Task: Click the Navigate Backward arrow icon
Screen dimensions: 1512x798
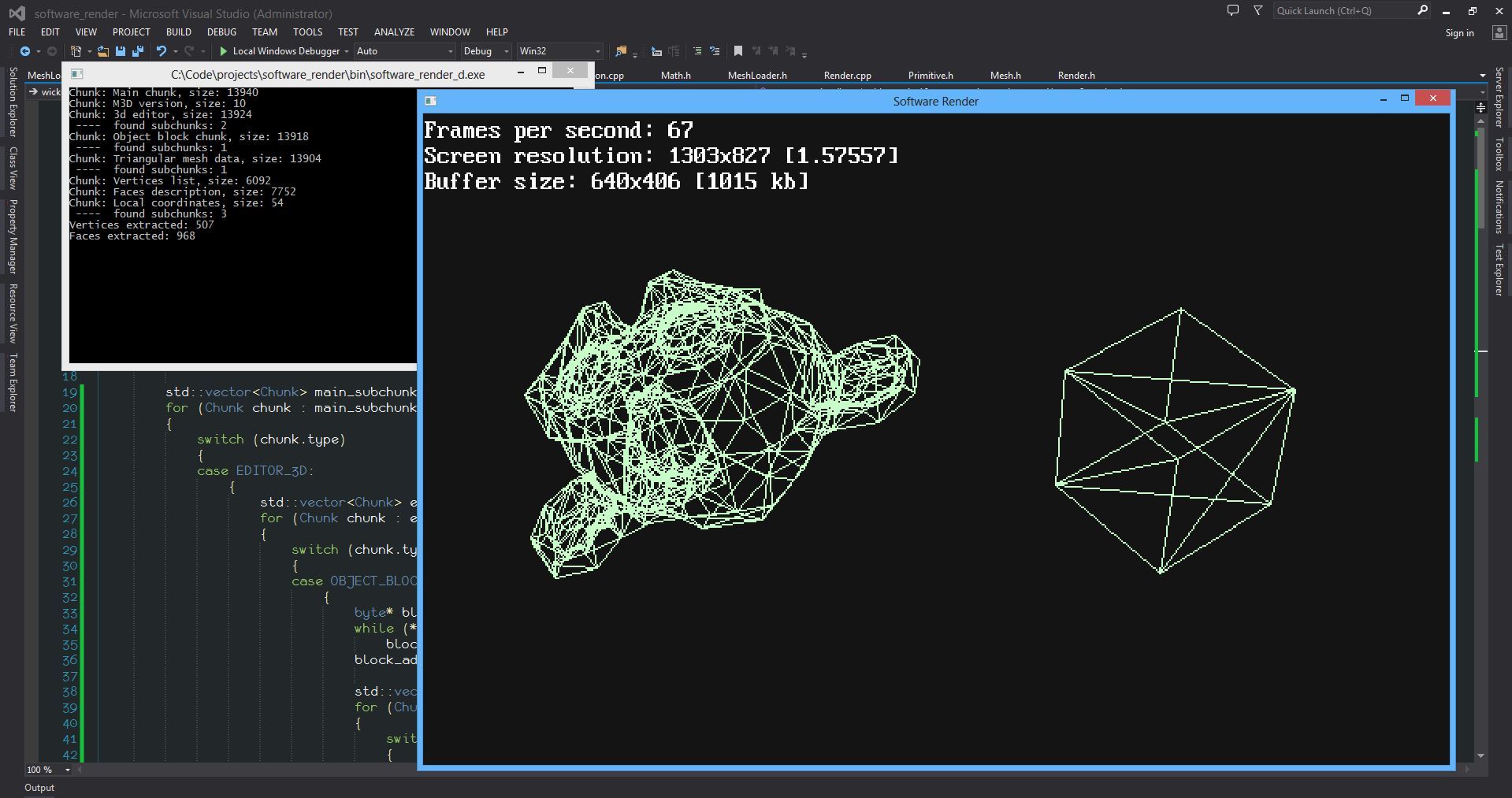Action: tap(25, 51)
